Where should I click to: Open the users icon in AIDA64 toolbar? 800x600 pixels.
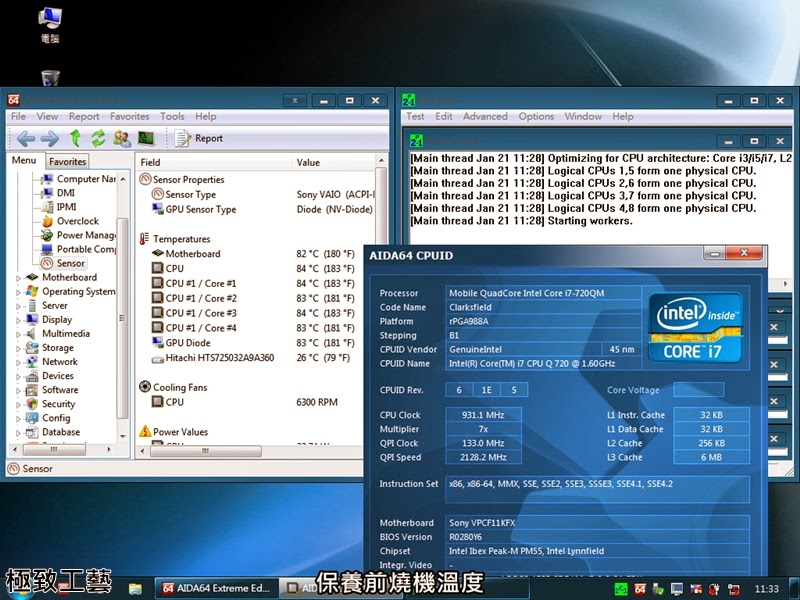(x=122, y=138)
